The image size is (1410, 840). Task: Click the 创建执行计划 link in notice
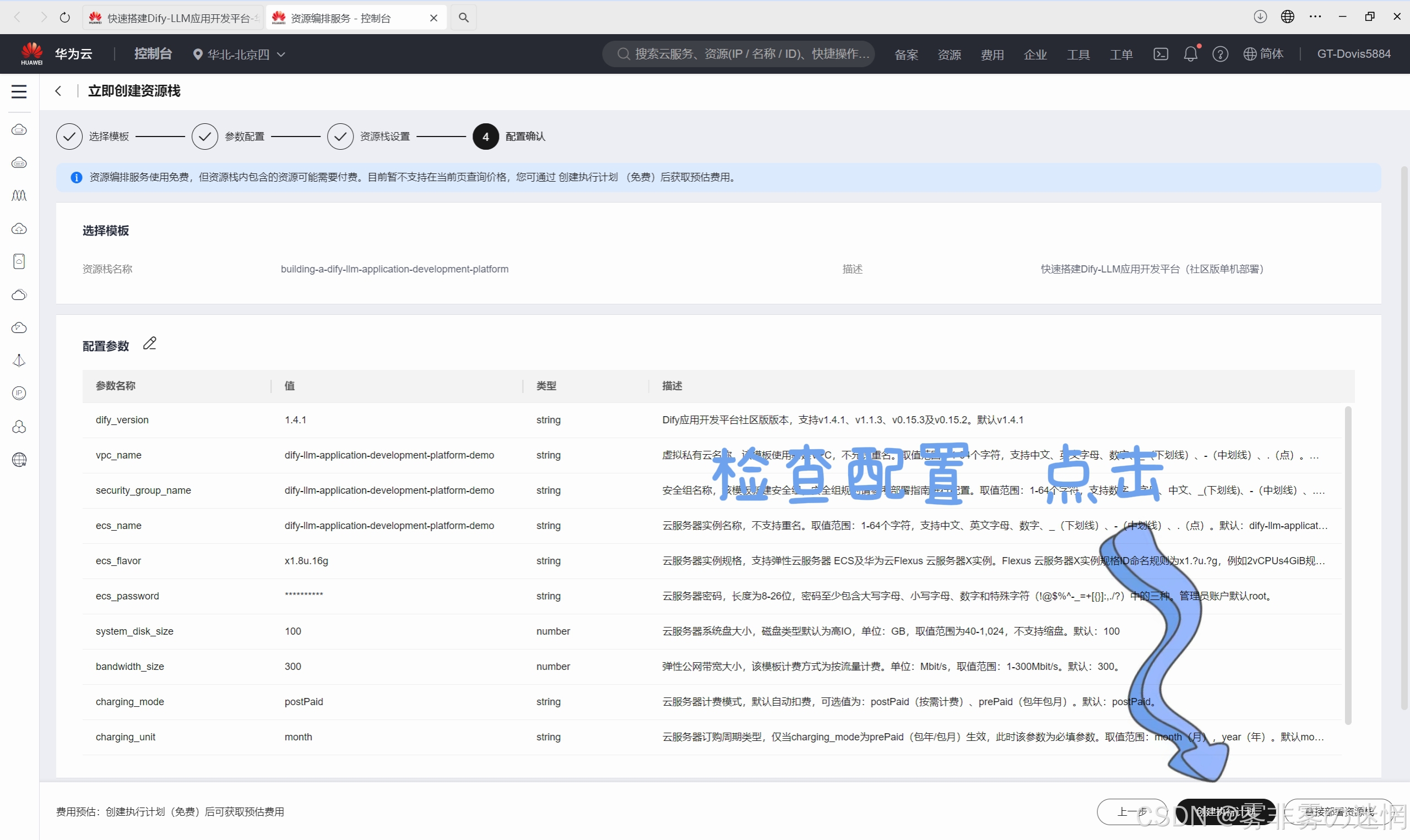588,177
